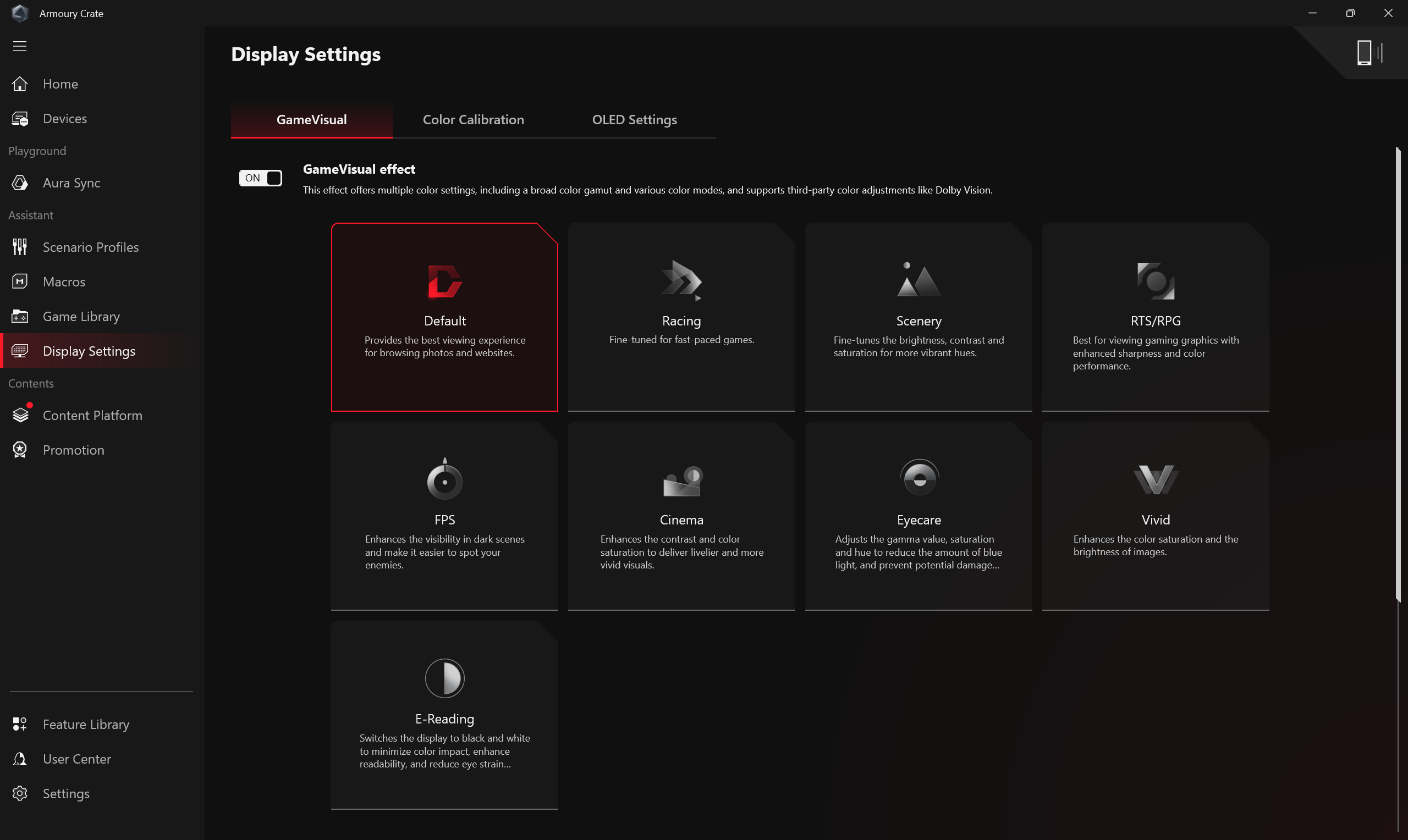Open the Game Library page
Image resolution: width=1408 pixels, height=840 pixels.
(81, 317)
